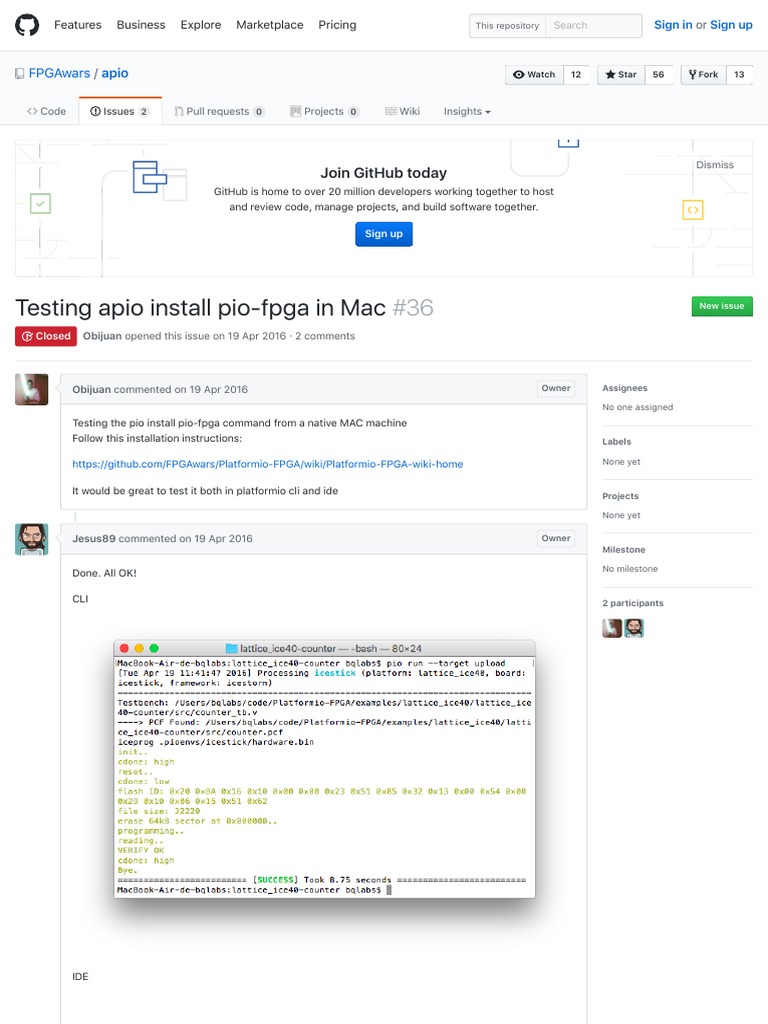Click the This repository search scope

[507, 25]
